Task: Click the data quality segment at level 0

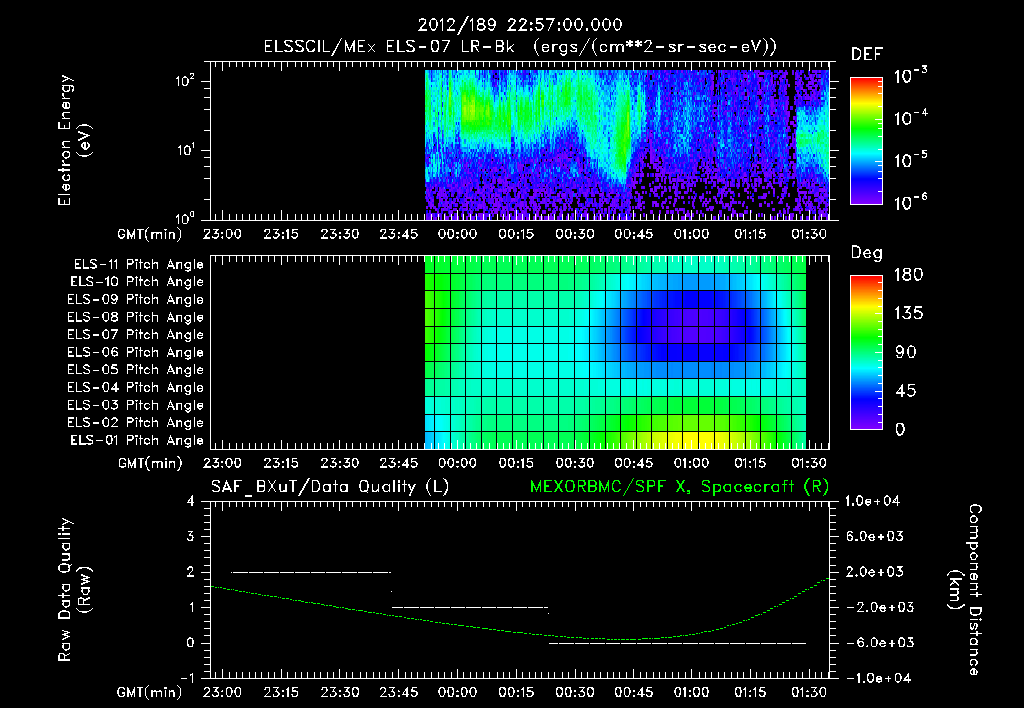Action: coord(677,643)
